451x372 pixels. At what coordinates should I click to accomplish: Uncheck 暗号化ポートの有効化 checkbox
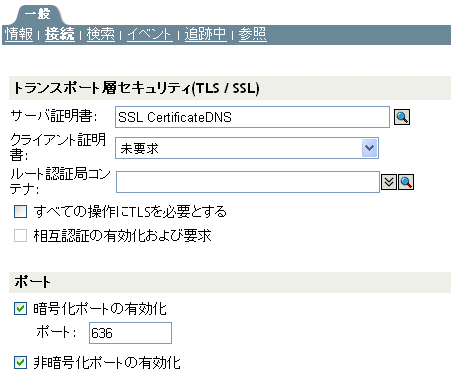pos(20,309)
